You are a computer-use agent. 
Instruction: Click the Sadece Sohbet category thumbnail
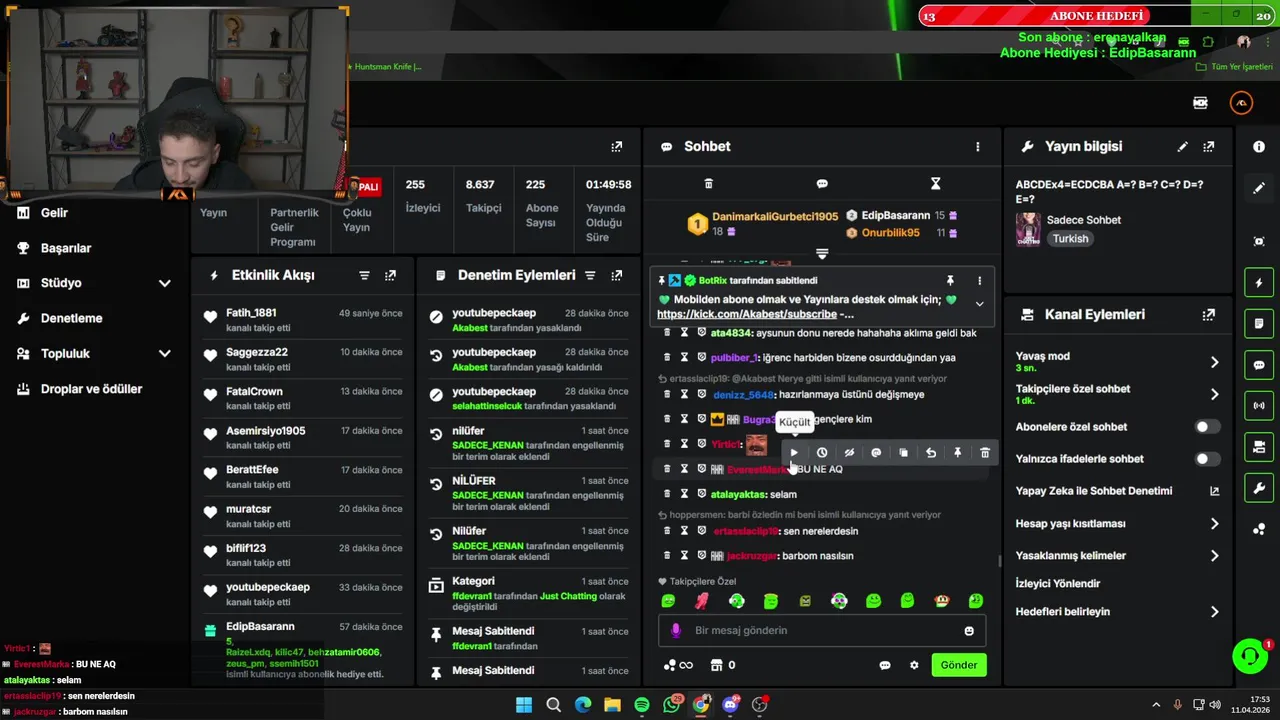coord(1028,229)
